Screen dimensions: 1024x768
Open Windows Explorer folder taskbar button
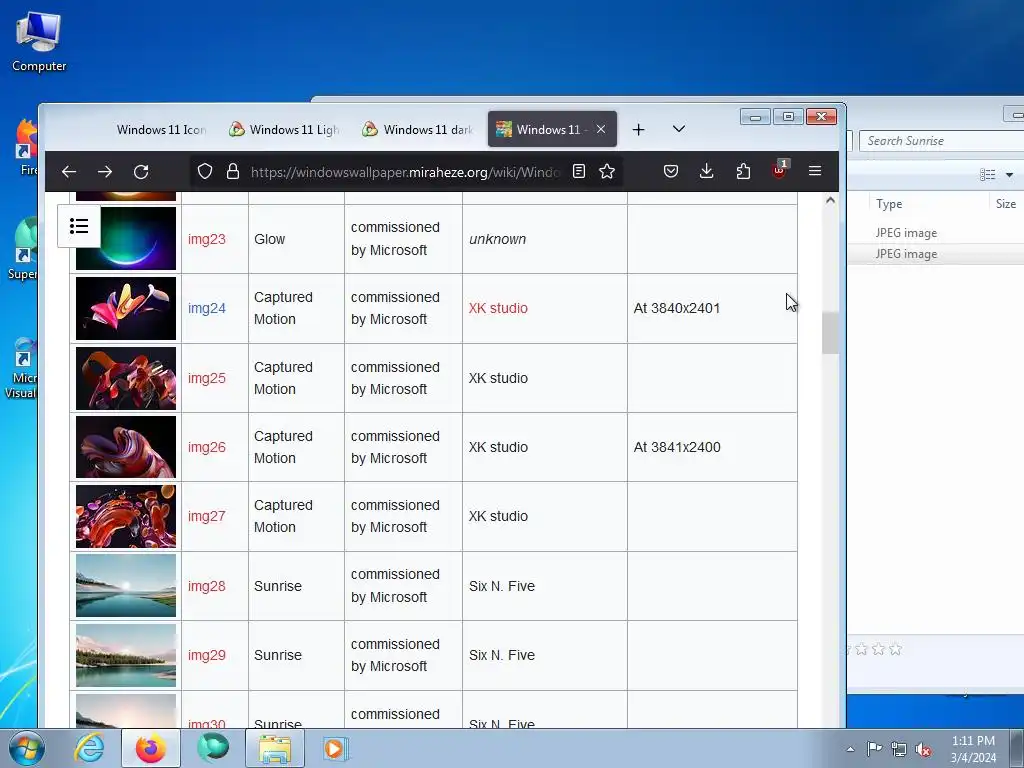[275, 748]
